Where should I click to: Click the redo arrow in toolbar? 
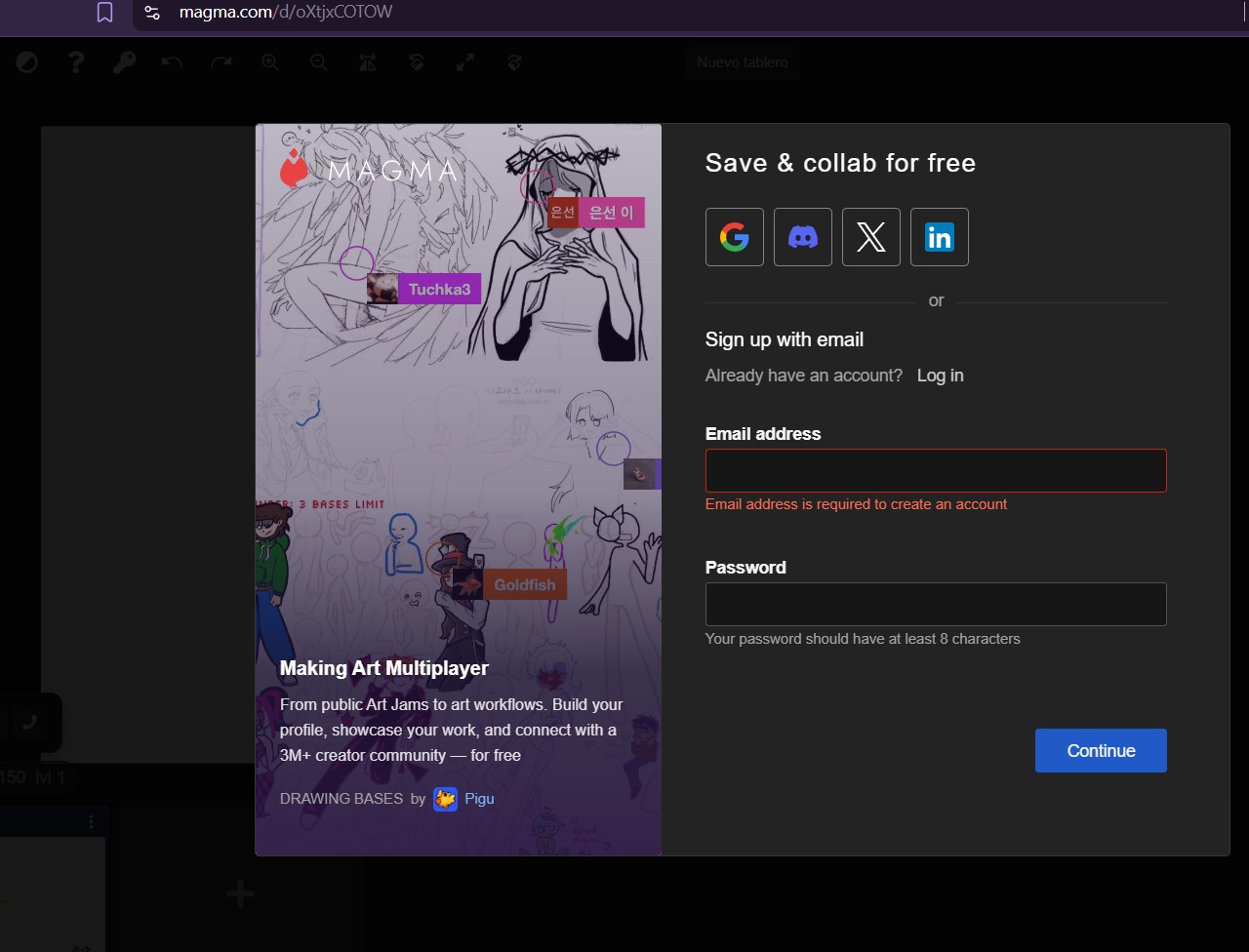coord(222,62)
